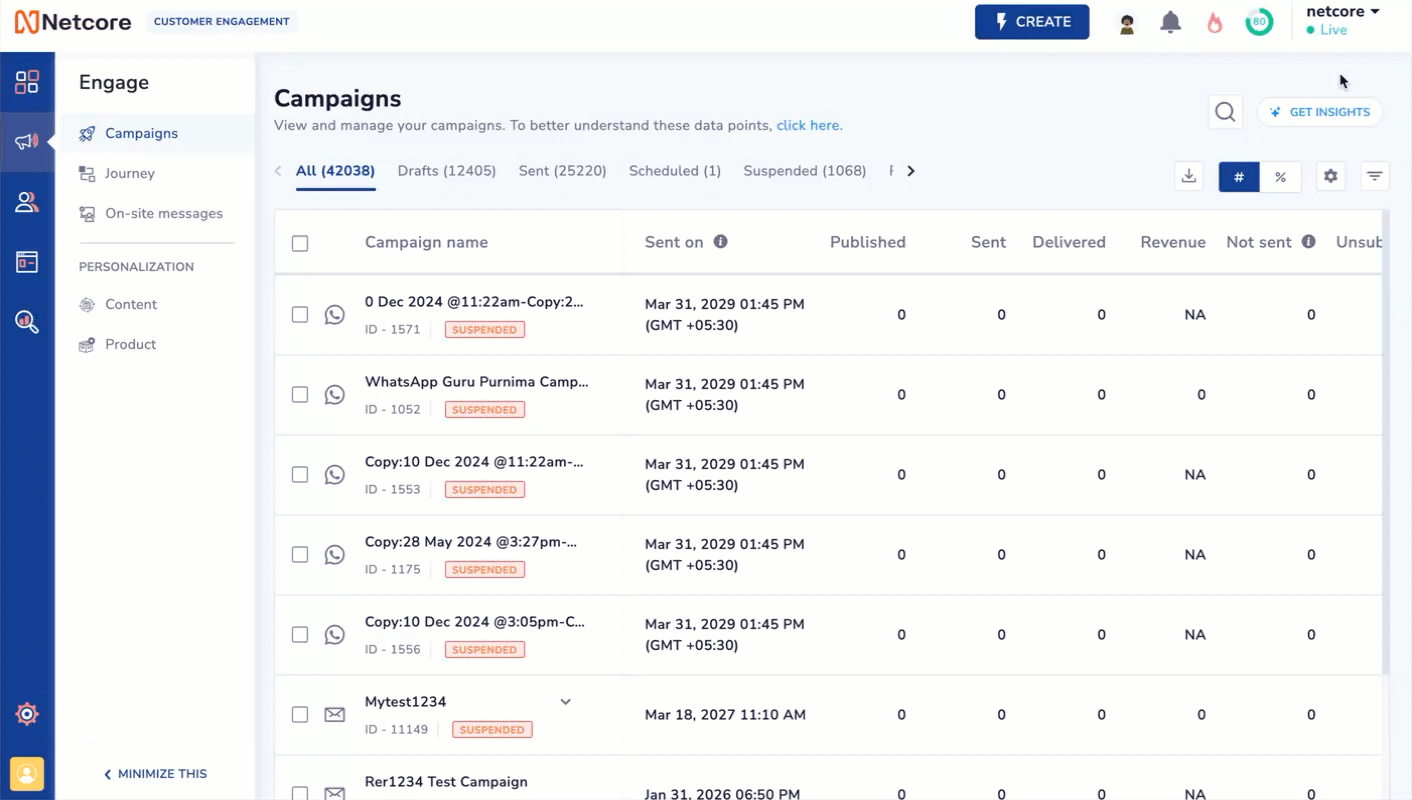1412x800 pixels.
Task: Click SUSPENDED badge of ID 11149
Action: click(x=492, y=730)
